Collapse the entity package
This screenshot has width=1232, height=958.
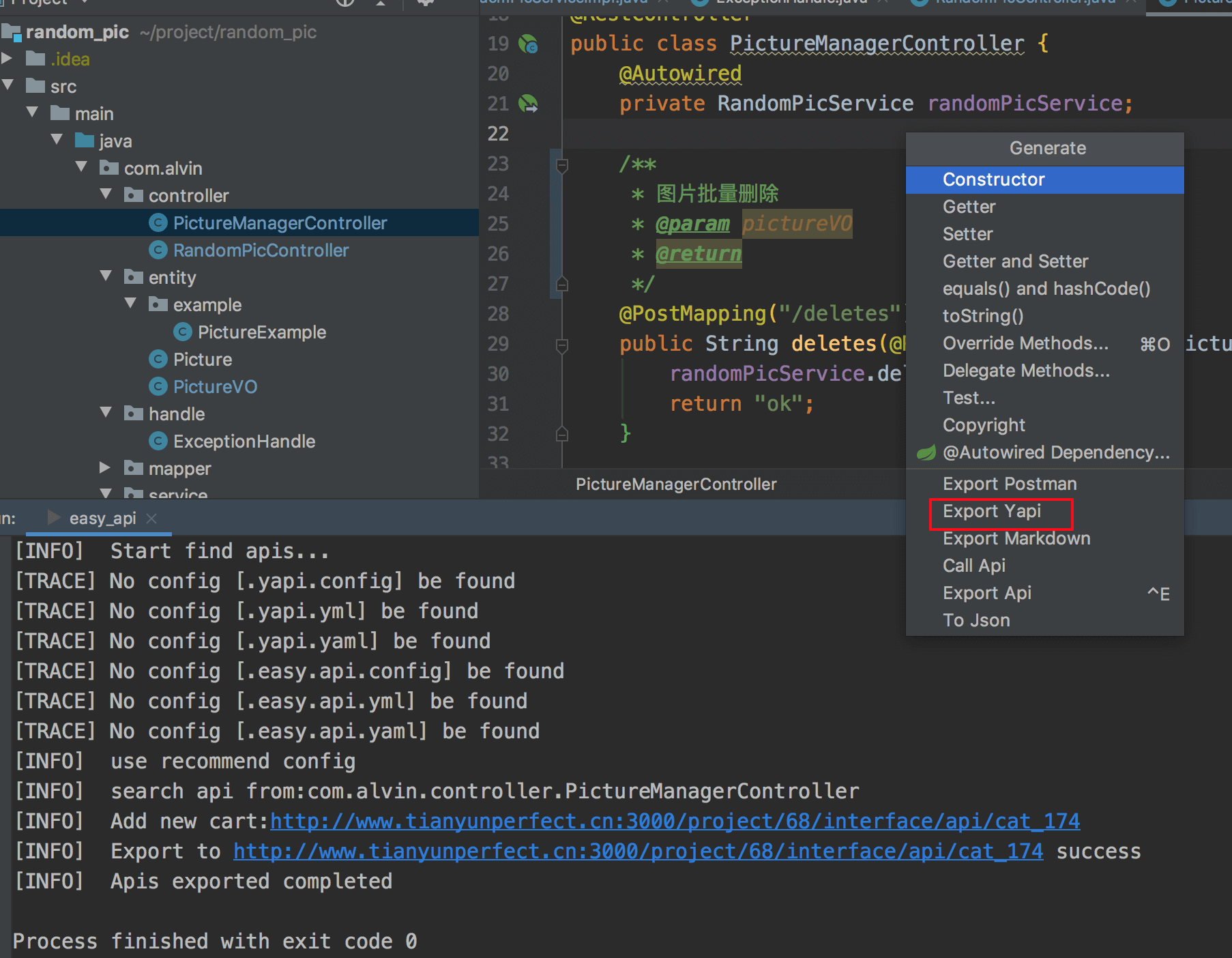[x=106, y=276]
